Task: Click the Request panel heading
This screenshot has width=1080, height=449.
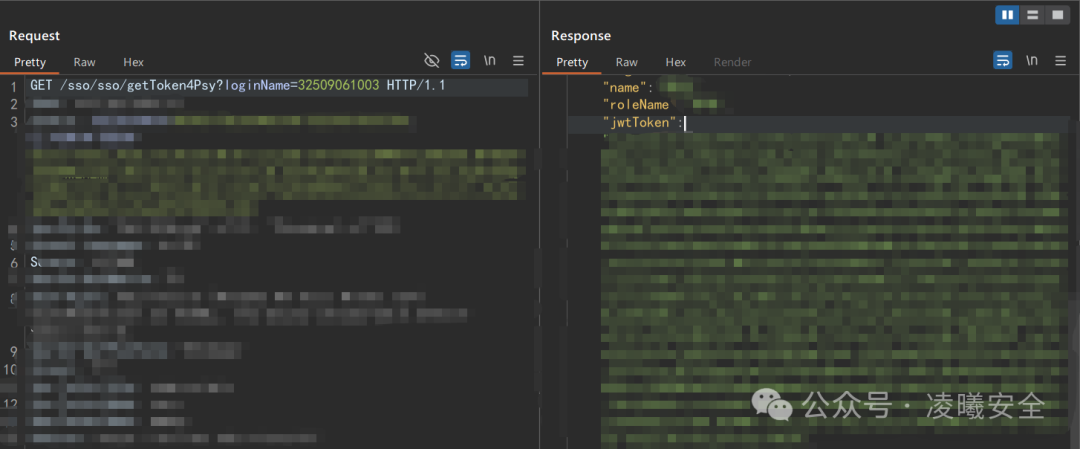Action: click(x=34, y=36)
